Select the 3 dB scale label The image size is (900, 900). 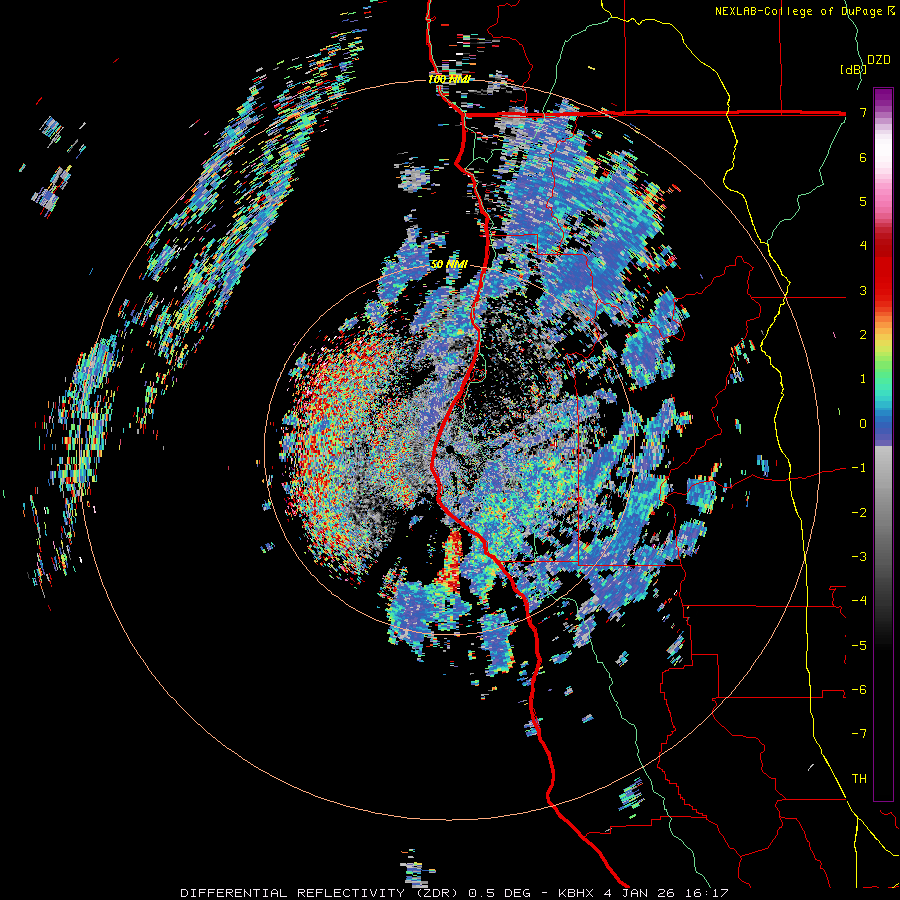(863, 290)
